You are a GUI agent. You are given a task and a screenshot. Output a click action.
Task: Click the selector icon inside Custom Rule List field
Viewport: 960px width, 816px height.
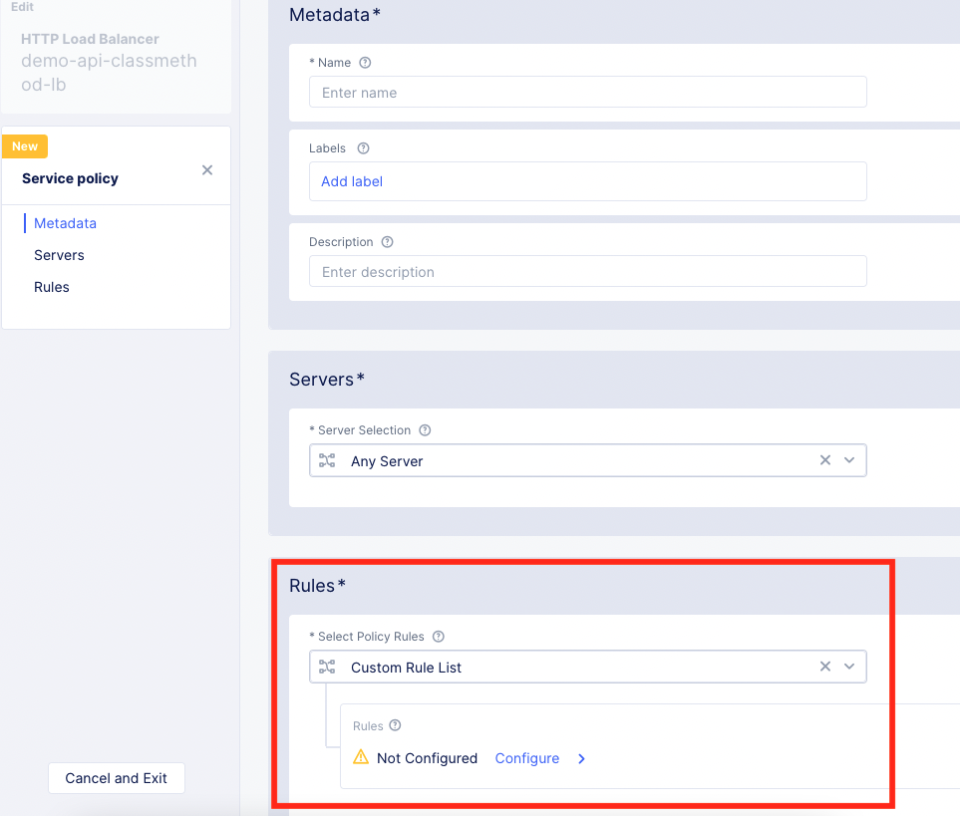(x=326, y=666)
